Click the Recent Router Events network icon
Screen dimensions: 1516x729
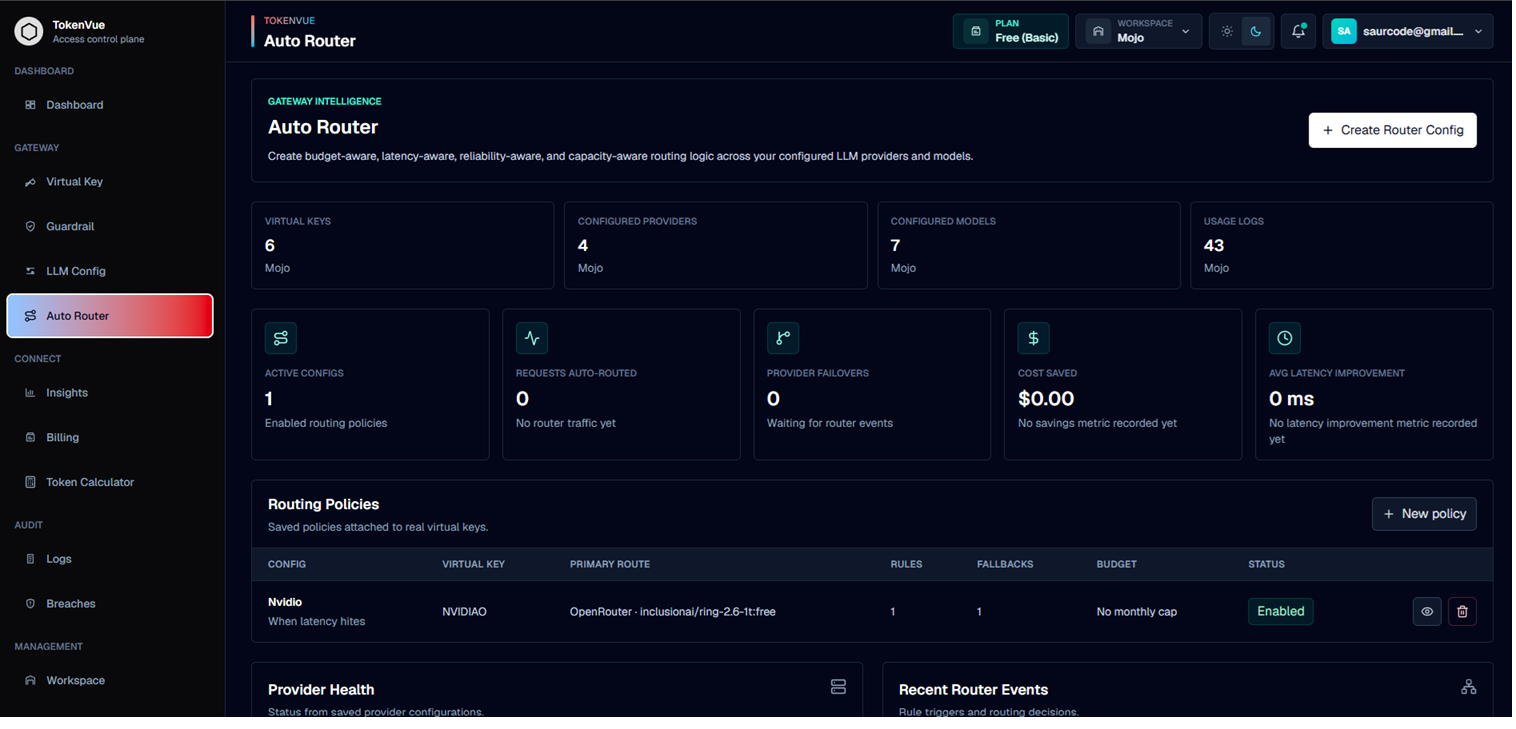click(1468, 687)
